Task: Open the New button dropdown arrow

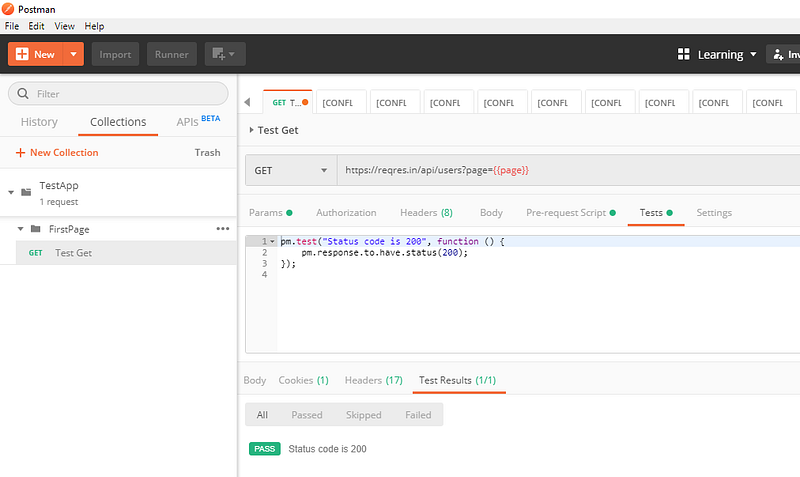Action: click(73, 54)
